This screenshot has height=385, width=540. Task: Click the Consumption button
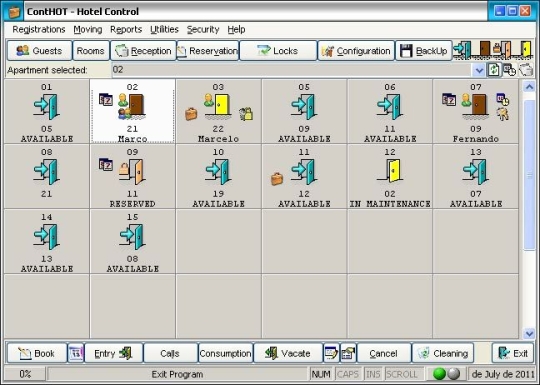coord(225,353)
